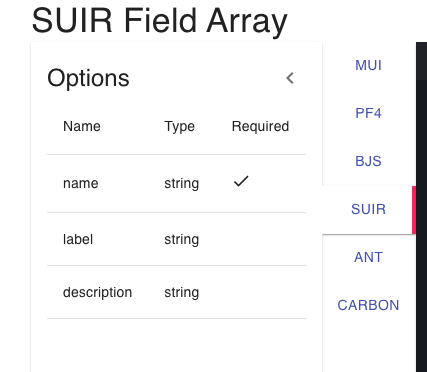Select the name option row

[176, 183]
